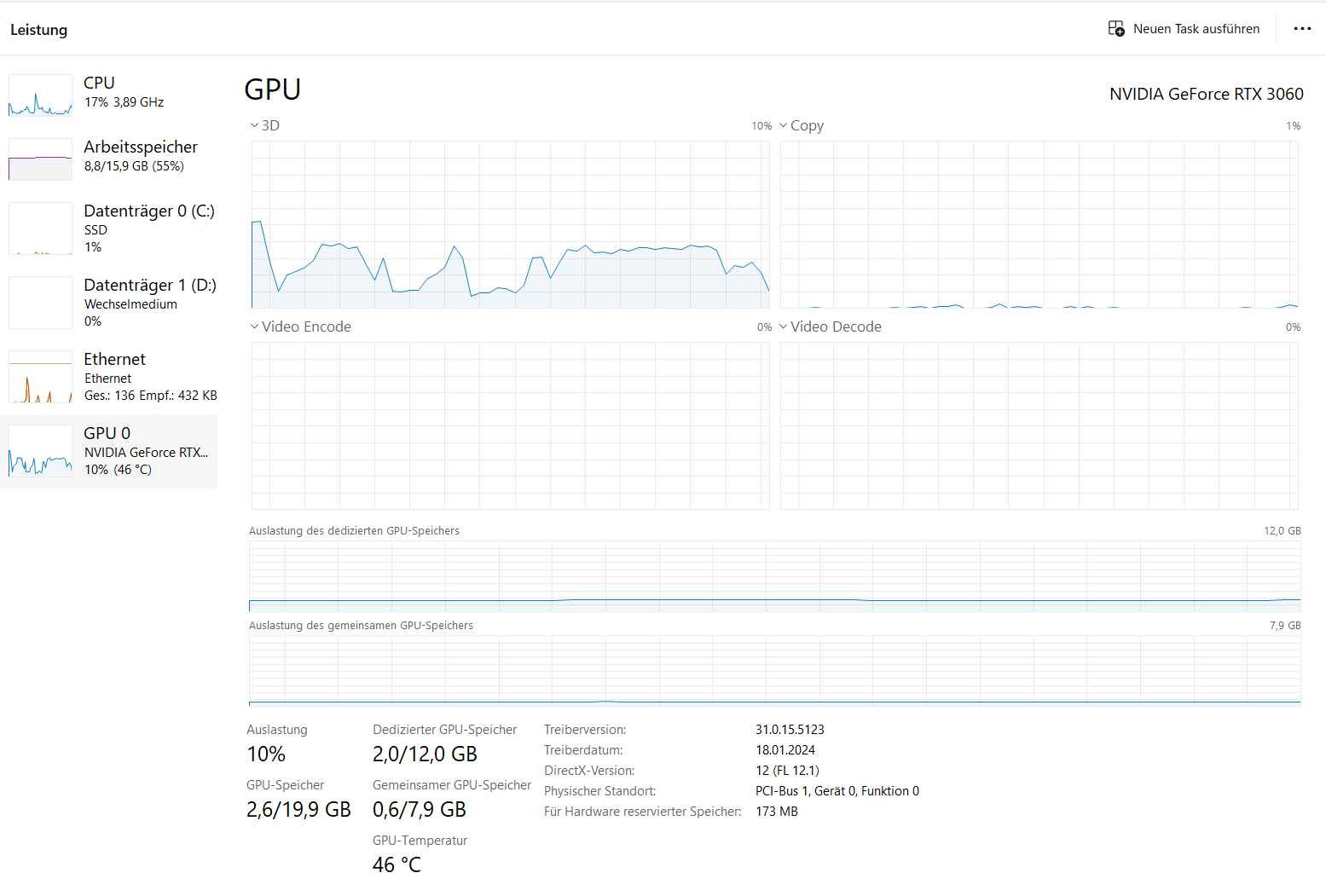The image size is (1326, 896).
Task: Open the Ethernet performance entry
Action: pyautogui.click(x=109, y=377)
